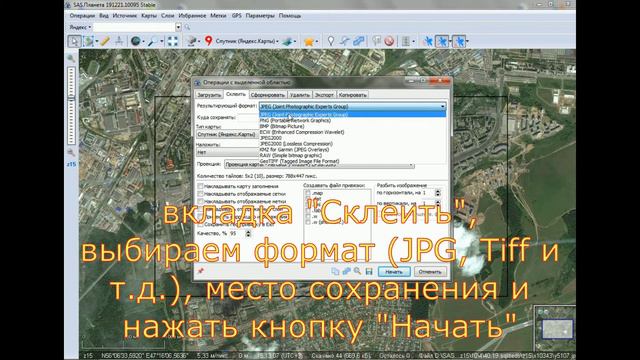Switch to the Сформировать tab
Image resolution: width=640 pixels, height=360 pixels.
pyautogui.click(x=268, y=95)
